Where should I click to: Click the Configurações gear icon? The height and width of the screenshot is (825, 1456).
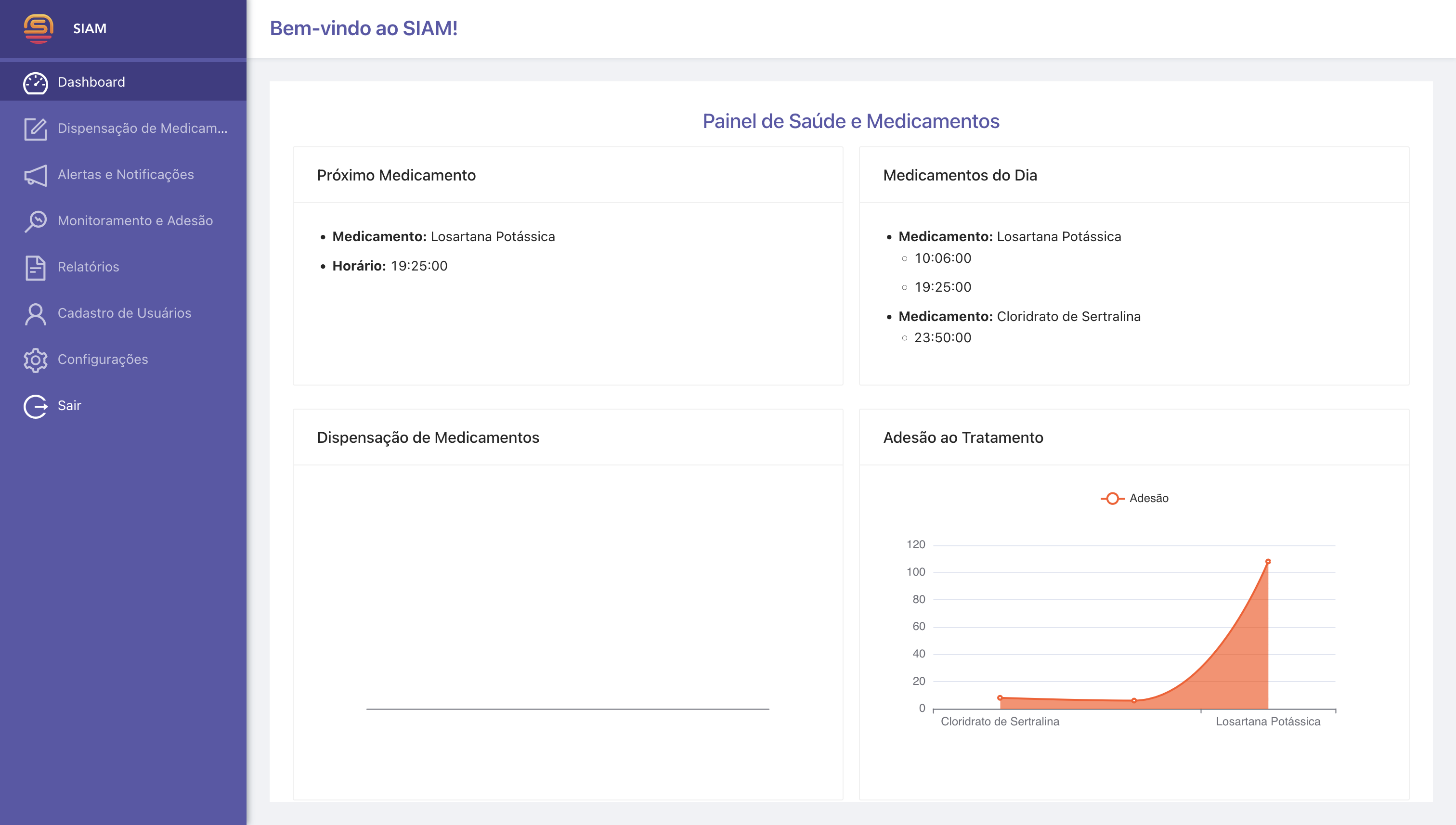35,360
